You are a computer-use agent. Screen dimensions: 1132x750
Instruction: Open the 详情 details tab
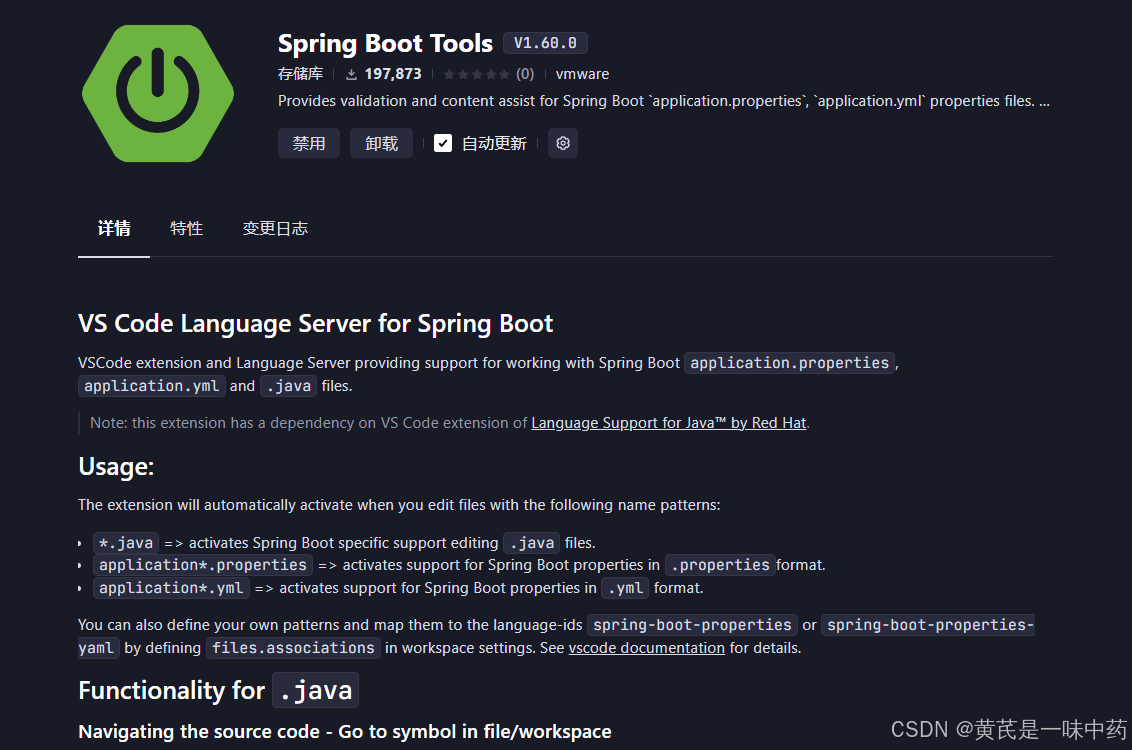pyautogui.click(x=114, y=229)
